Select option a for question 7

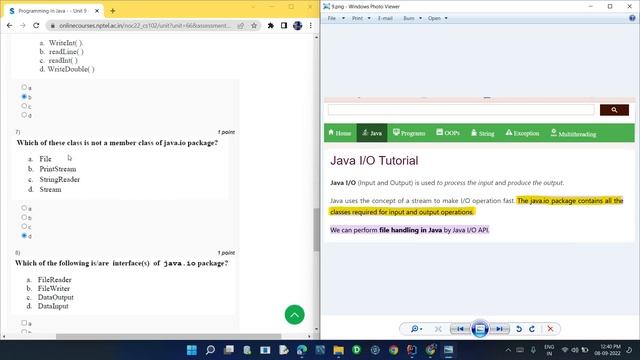pos(24,208)
